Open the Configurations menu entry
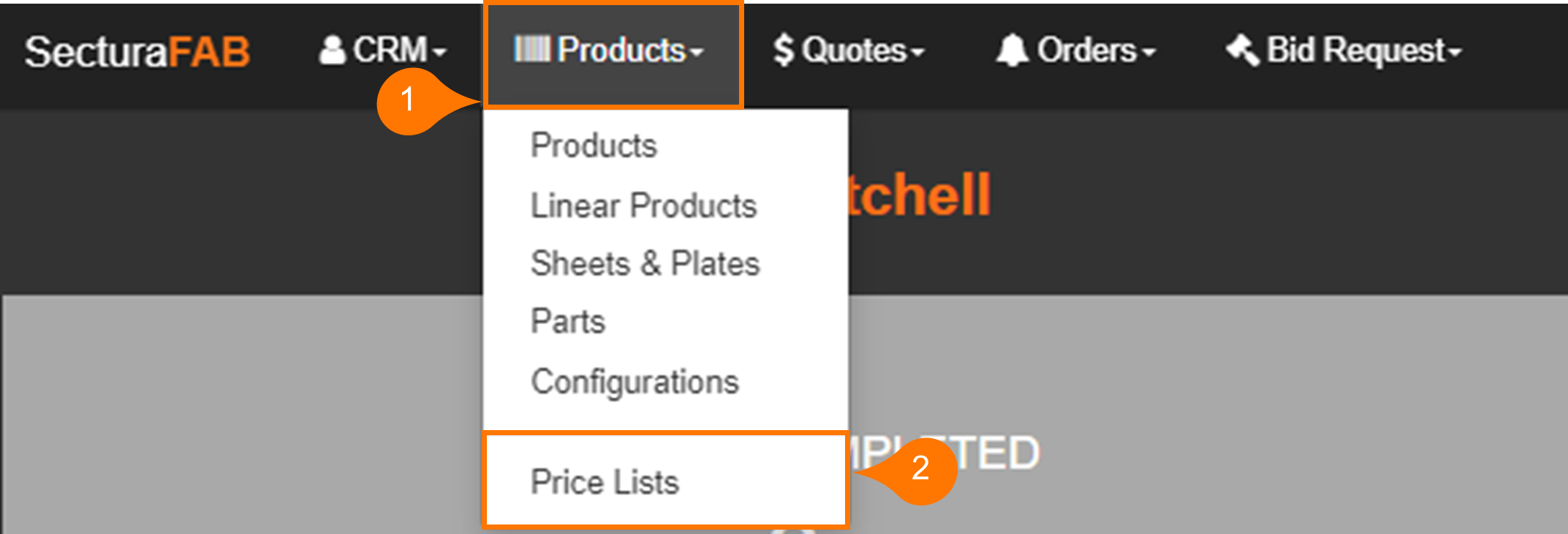The height and width of the screenshot is (534, 1568). [635, 382]
